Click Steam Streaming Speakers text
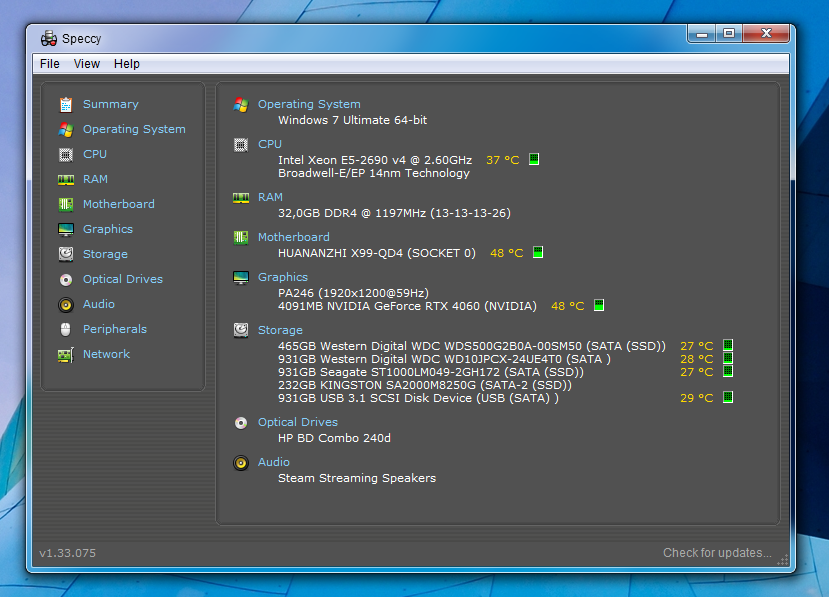The height and width of the screenshot is (597, 829). pos(357,478)
